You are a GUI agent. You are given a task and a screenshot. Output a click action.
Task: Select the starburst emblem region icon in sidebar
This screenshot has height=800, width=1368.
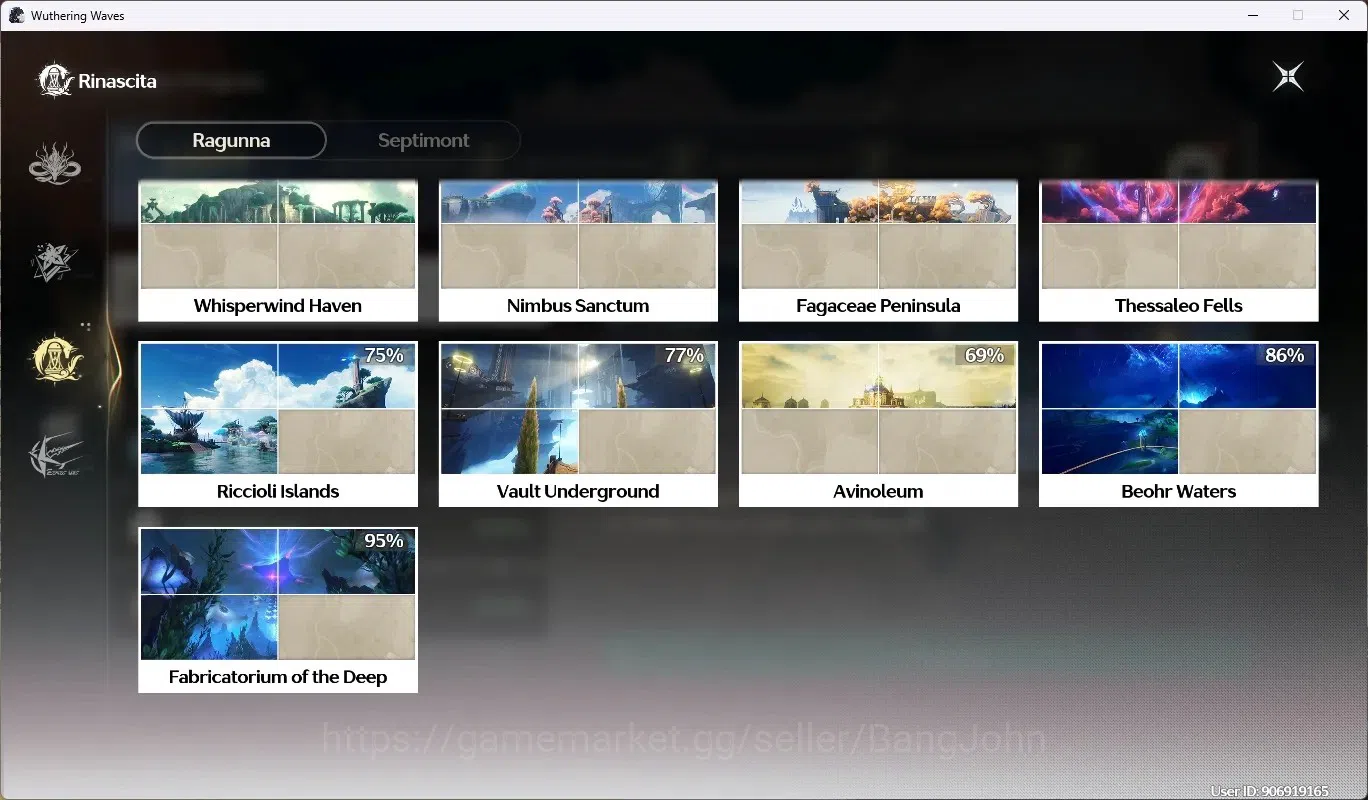click(55, 262)
